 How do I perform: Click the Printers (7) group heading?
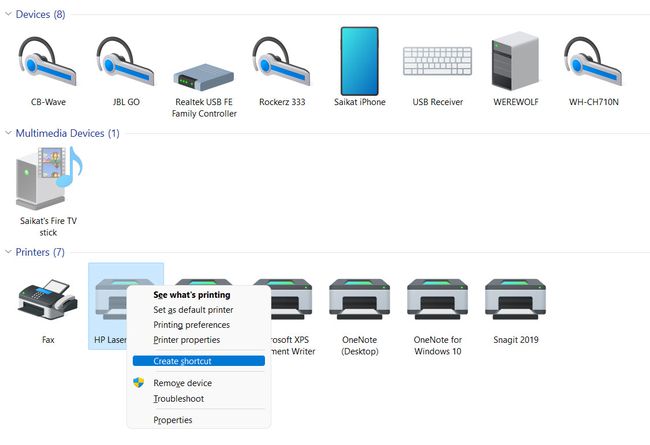pyautogui.click(x=40, y=252)
